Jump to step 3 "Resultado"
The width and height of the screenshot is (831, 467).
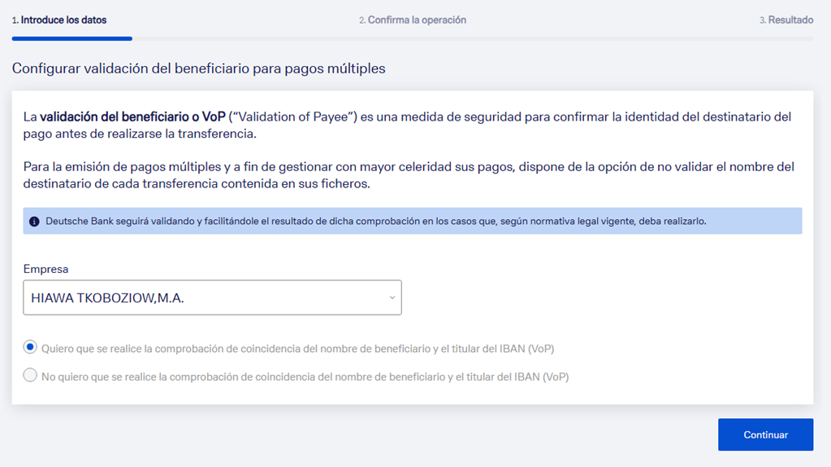click(785, 20)
